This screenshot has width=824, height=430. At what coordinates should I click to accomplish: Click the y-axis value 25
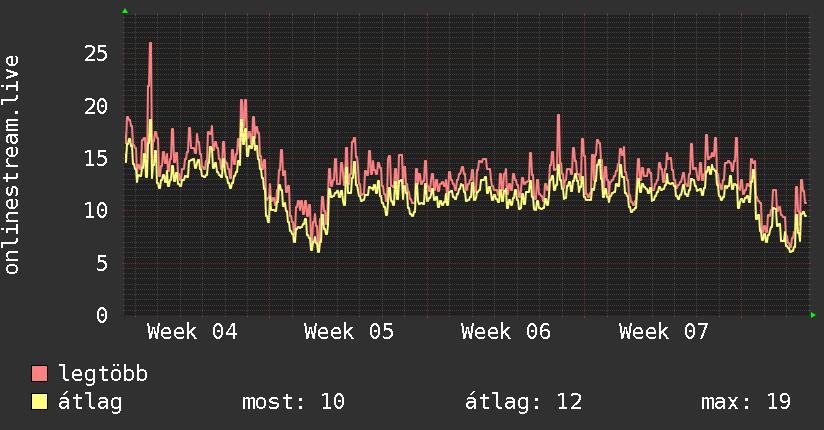coord(96,53)
